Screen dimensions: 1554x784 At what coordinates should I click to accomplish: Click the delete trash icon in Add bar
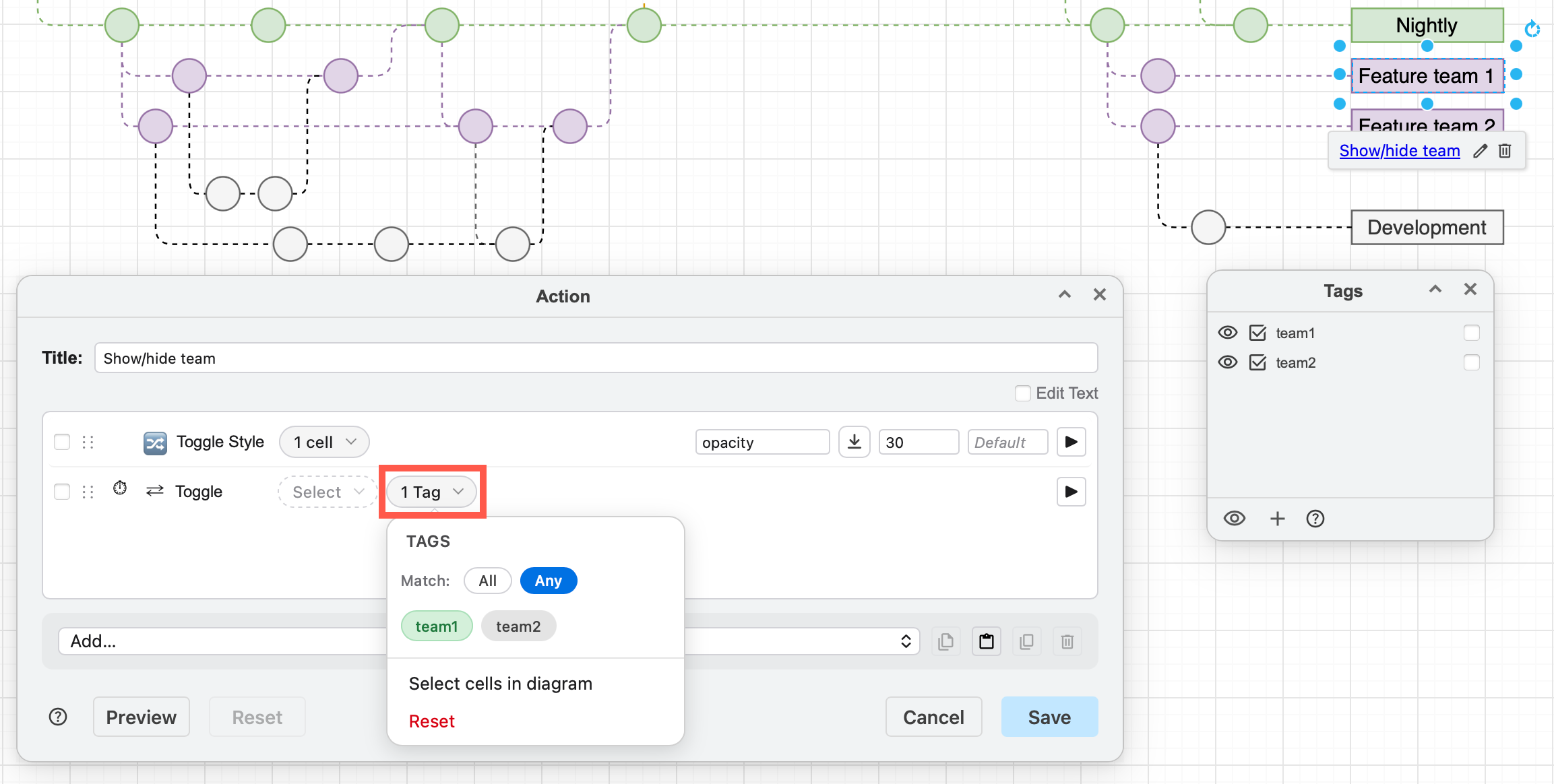[x=1067, y=641]
